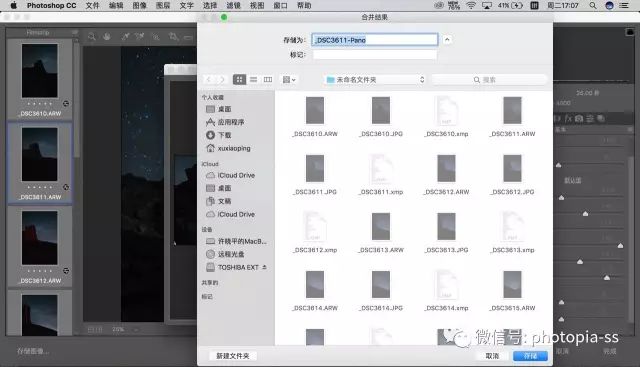Select file _DSC3614.xmp
The height and width of the screenshot is (367, 640).
(447, 291)
